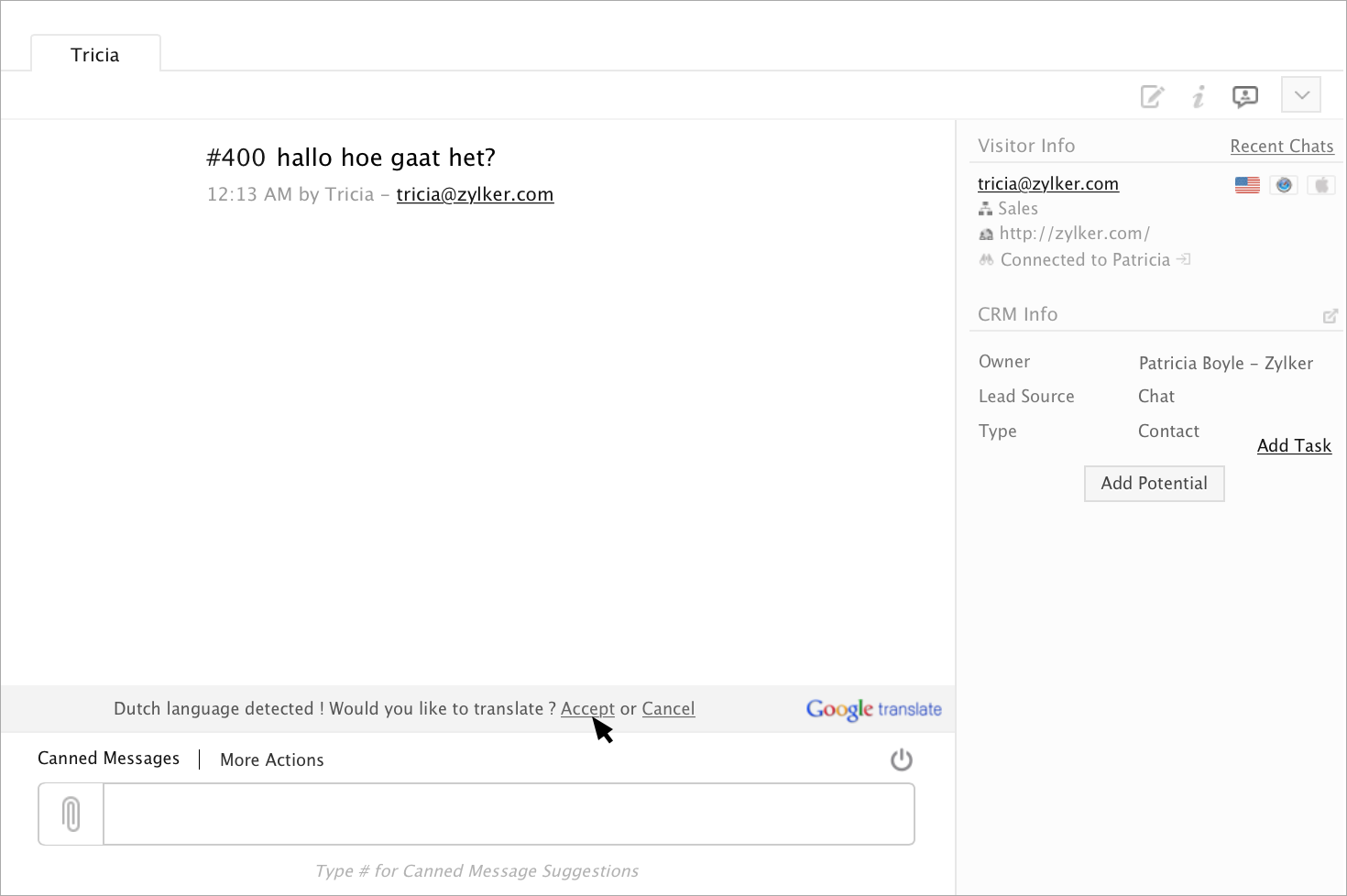Click the Add Potential button
The width and height of the screenshot is (1347, 896).
pos(1154,484)
